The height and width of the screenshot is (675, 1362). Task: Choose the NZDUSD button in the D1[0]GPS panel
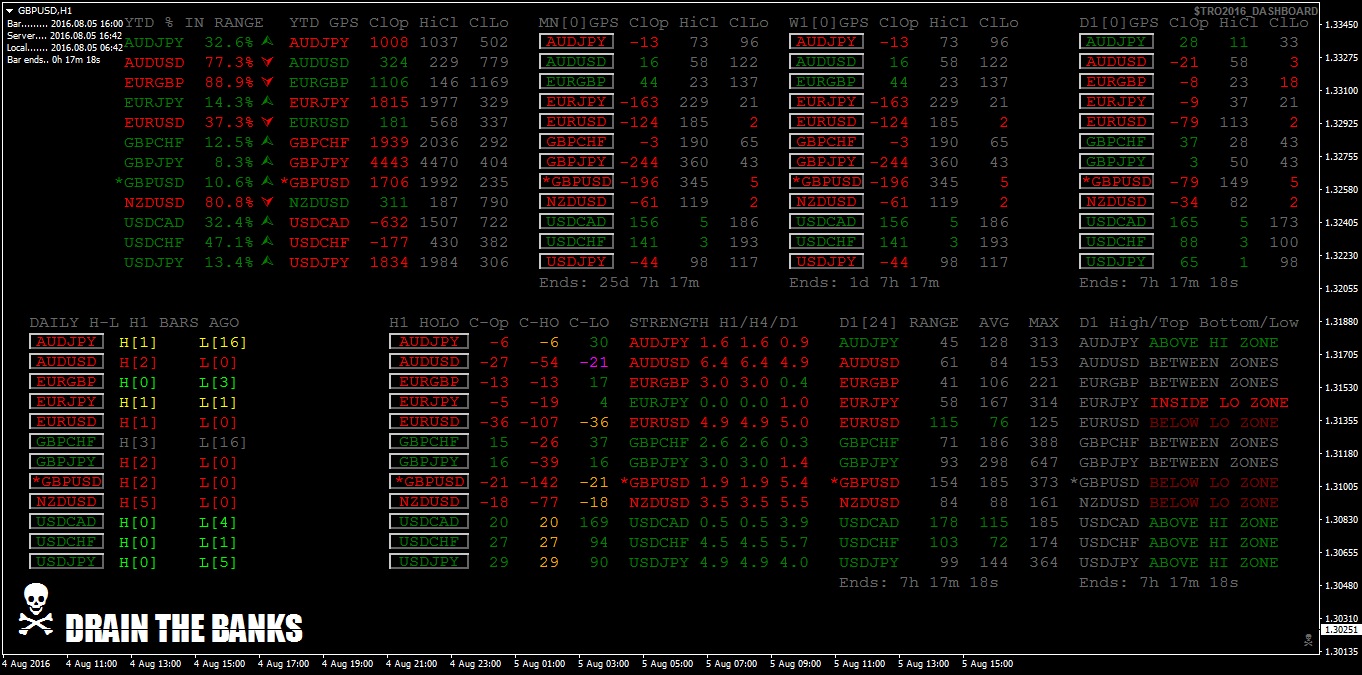coord(1116,202)
